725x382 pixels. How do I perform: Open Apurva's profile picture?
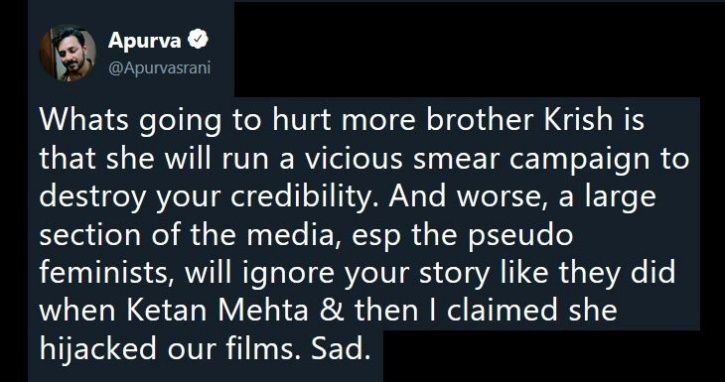pyautogui.click(x=68, y=54)
